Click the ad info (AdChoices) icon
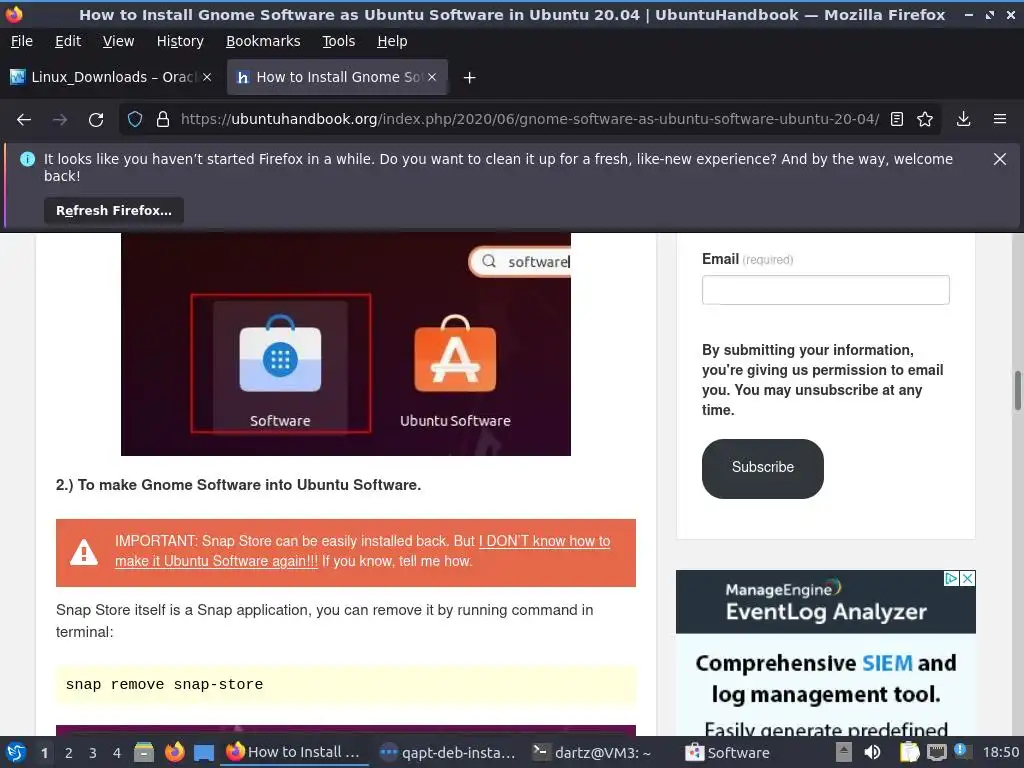Screen dimensions: 1024x768 [x=952, y=579]
